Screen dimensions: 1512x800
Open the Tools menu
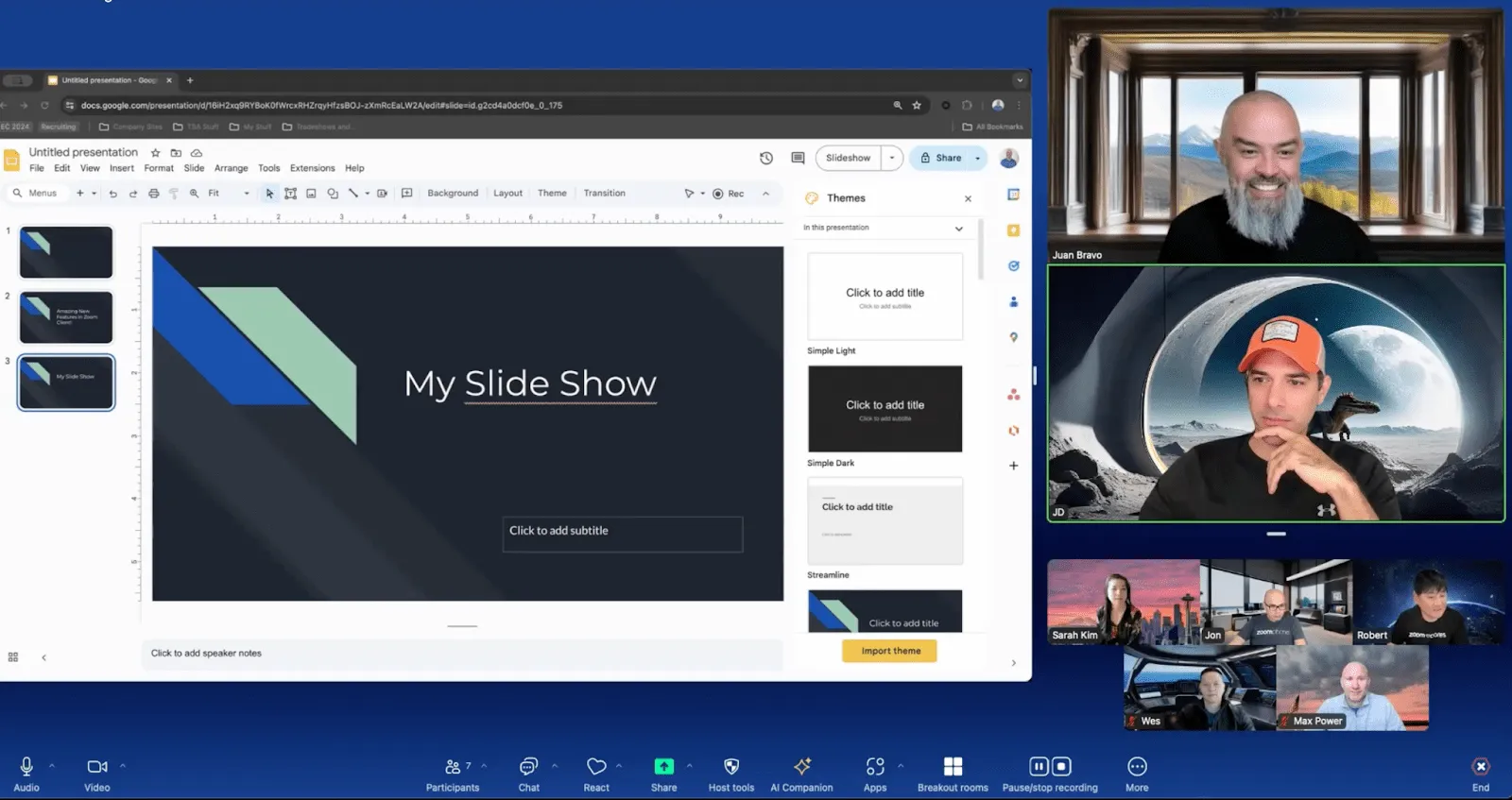click(x=269, y=168)
